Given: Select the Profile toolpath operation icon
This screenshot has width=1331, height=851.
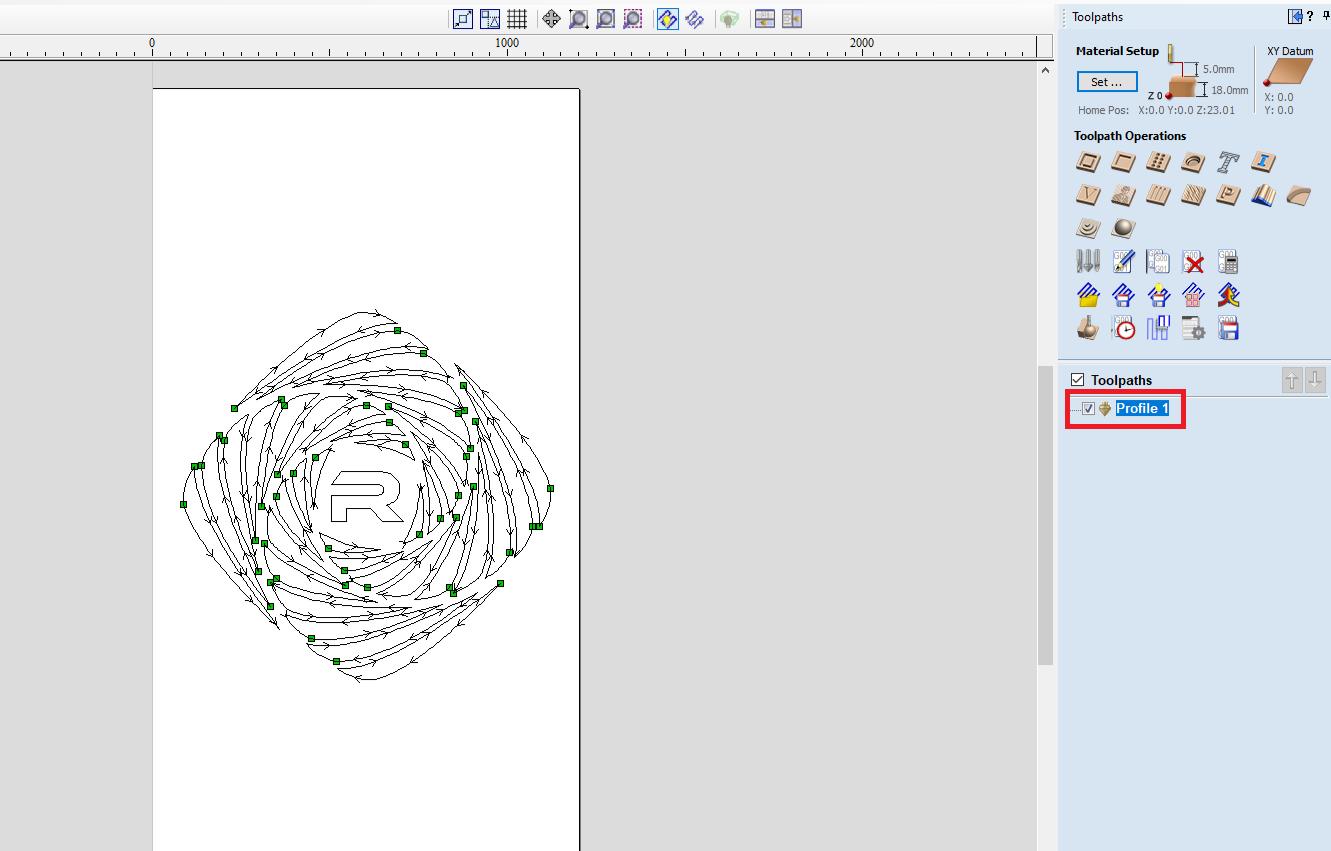Looking at the screenshot, I should 1088,162.
